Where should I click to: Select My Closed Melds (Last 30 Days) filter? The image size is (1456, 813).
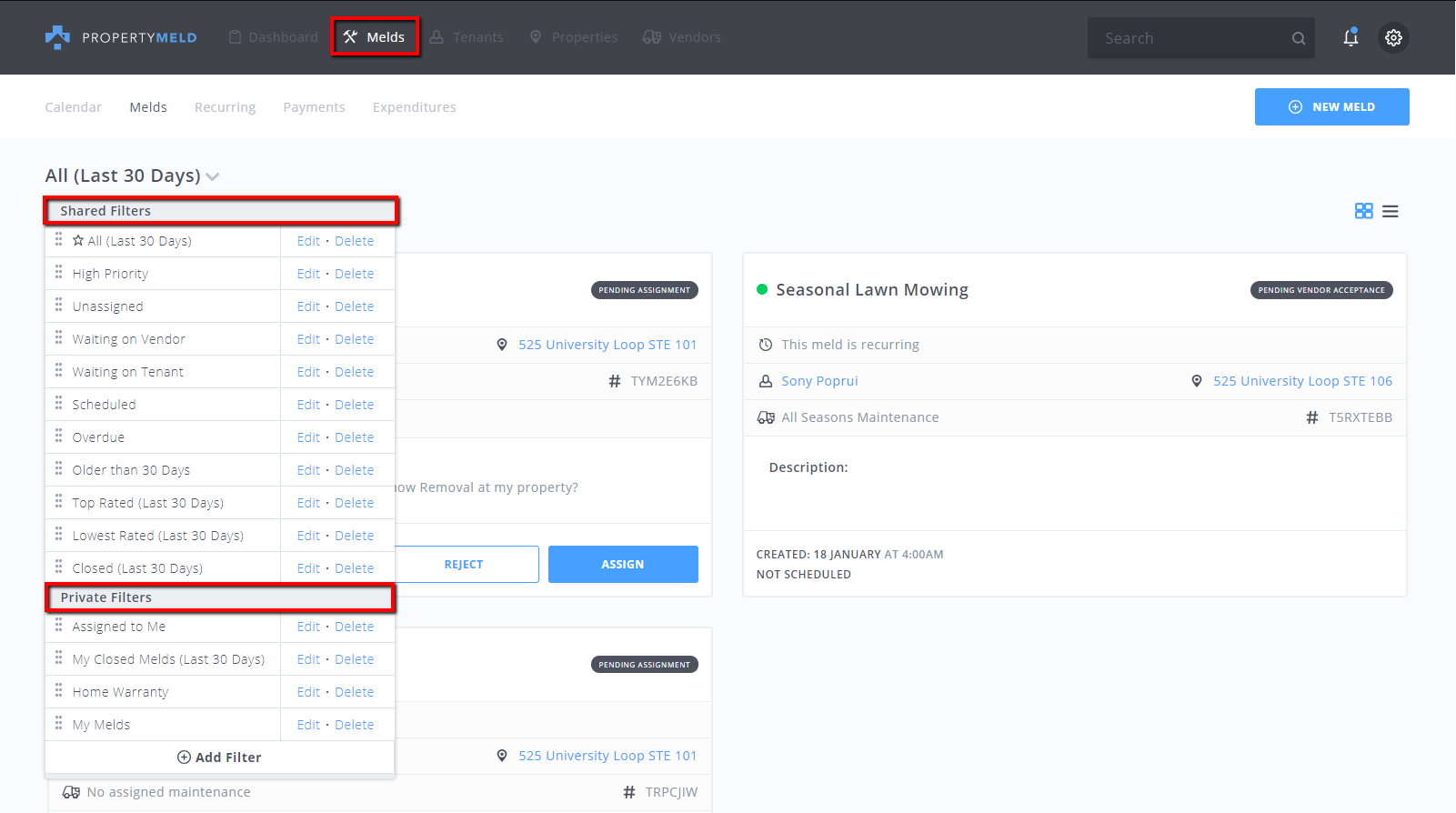pyautogui.click(x=168, y=659)
